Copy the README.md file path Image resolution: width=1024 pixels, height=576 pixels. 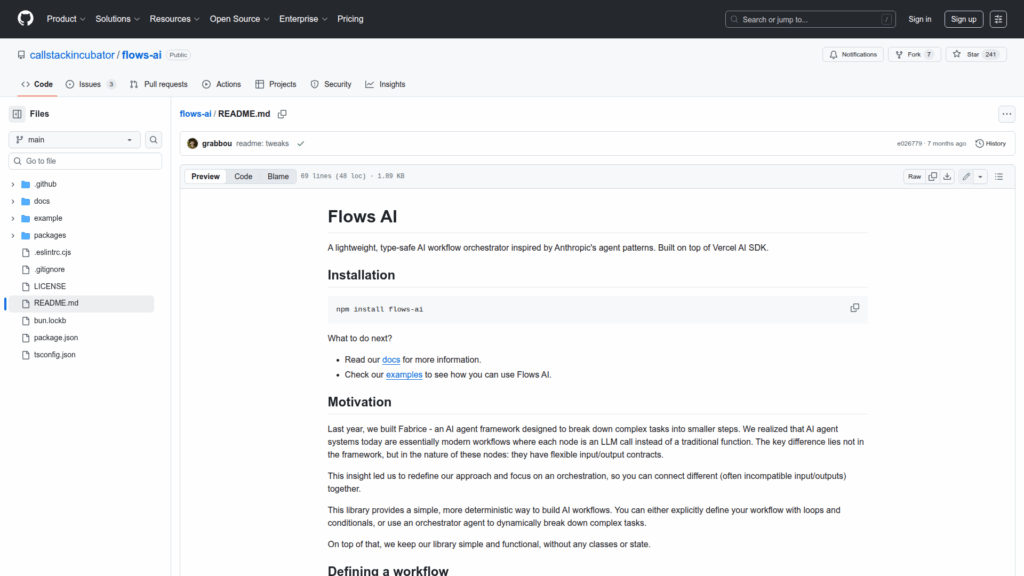tap(282, 114)
